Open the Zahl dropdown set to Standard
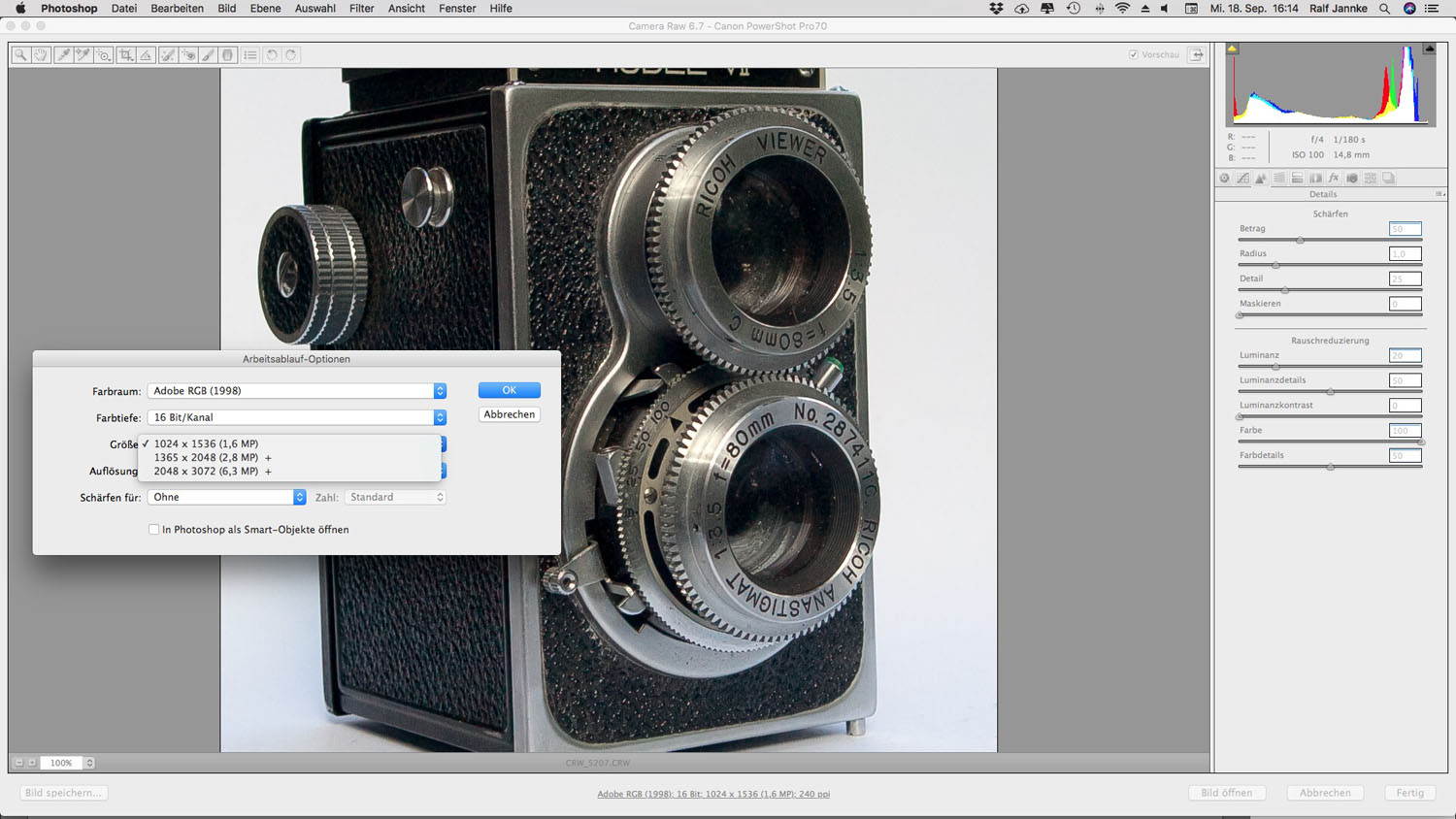Viewport: 1456px width, 819px height. coord(395,497)
